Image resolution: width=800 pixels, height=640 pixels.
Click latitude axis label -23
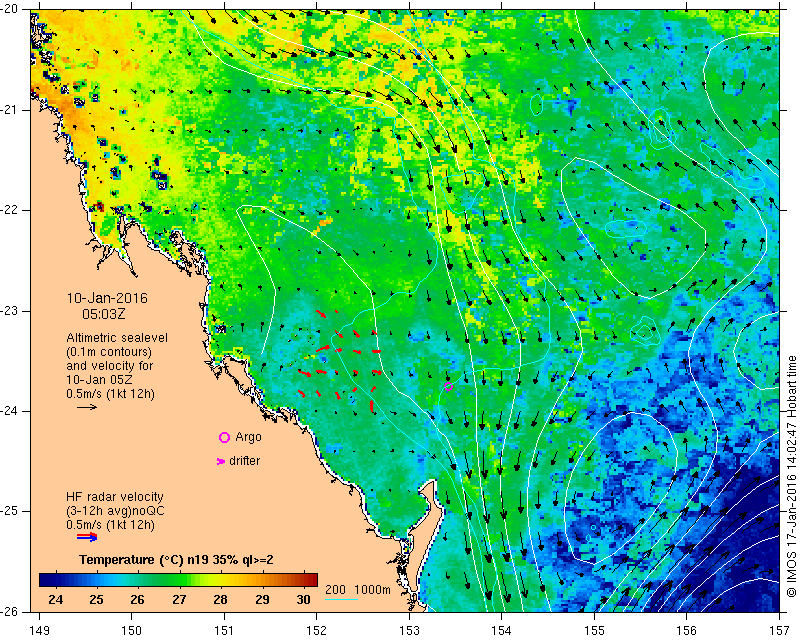point(10,311)
